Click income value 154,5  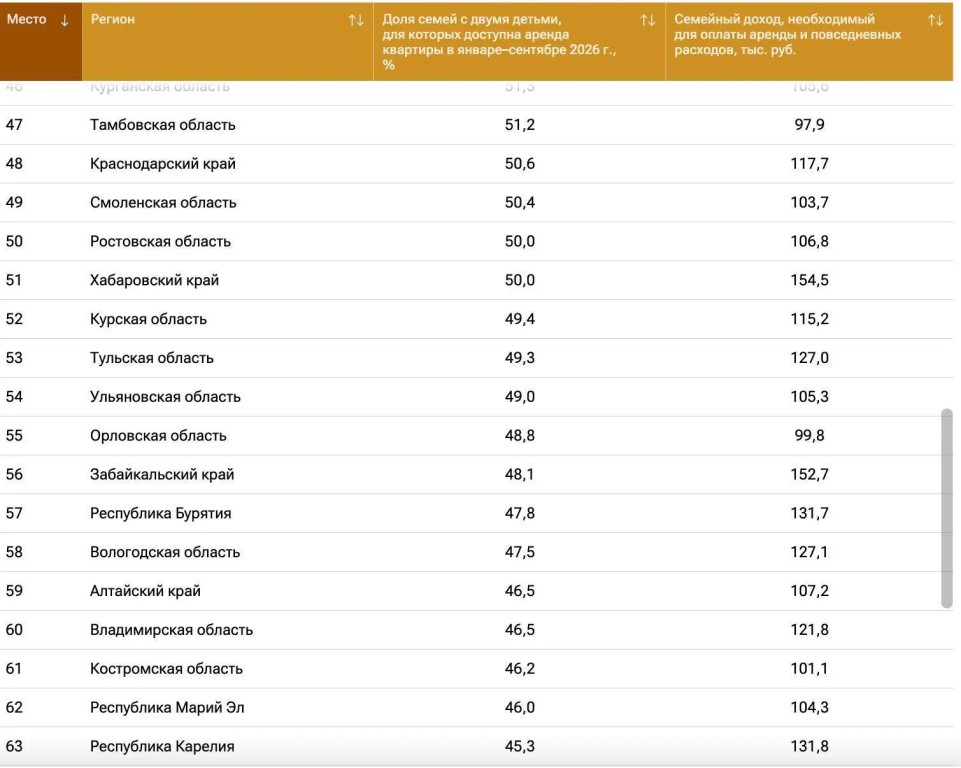click(809, 280)
